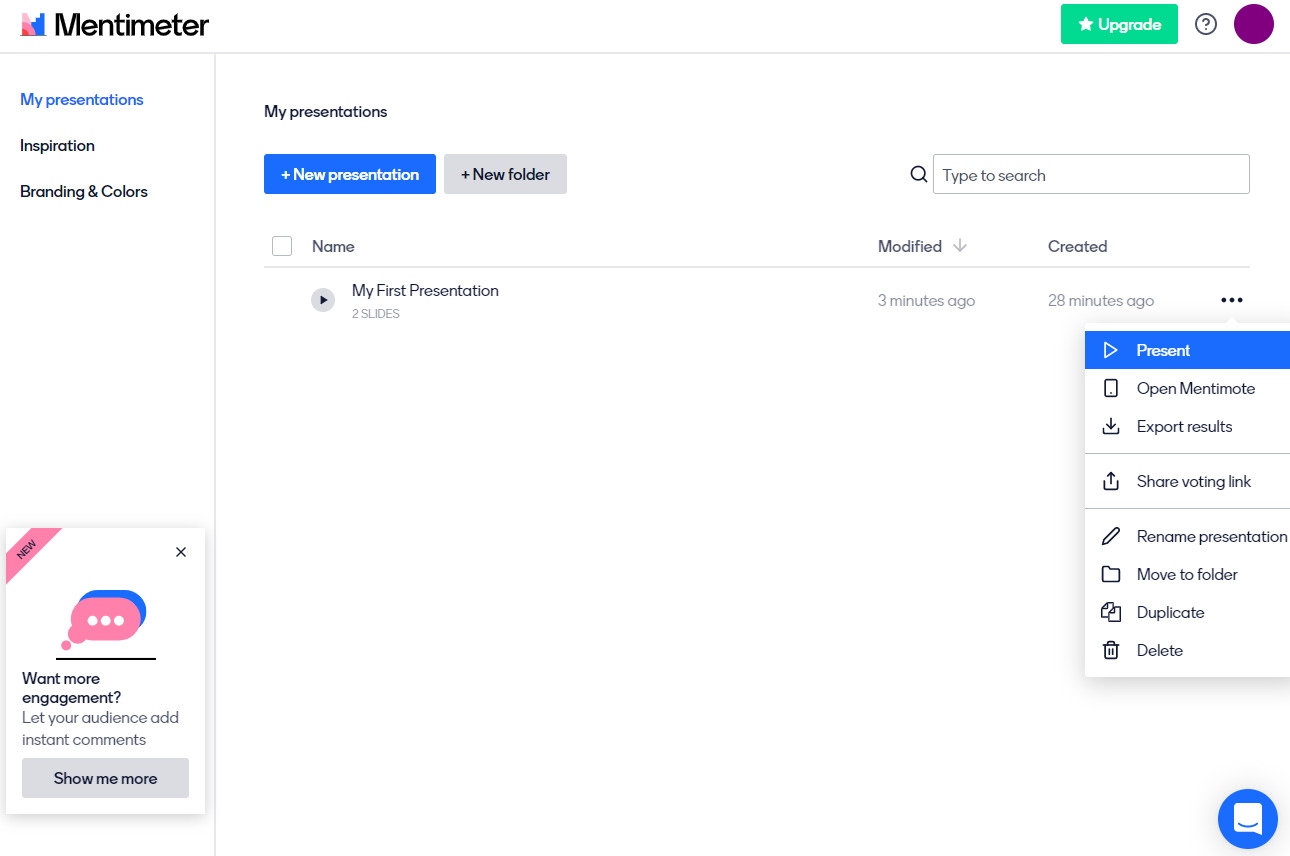Click the Mentimeter logo
This screenshot has width=1290, height=856.
115,24
